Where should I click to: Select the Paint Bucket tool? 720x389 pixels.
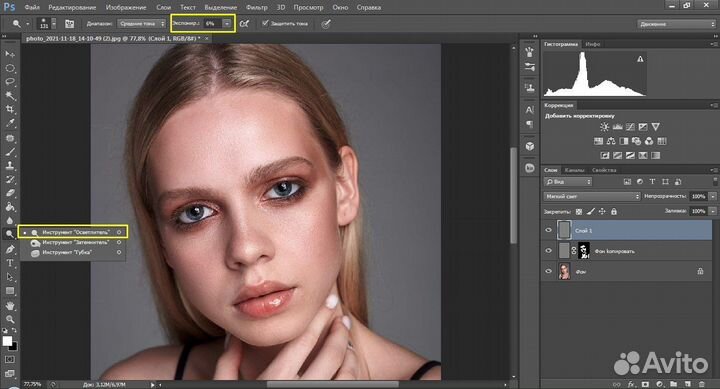point(10,207)
